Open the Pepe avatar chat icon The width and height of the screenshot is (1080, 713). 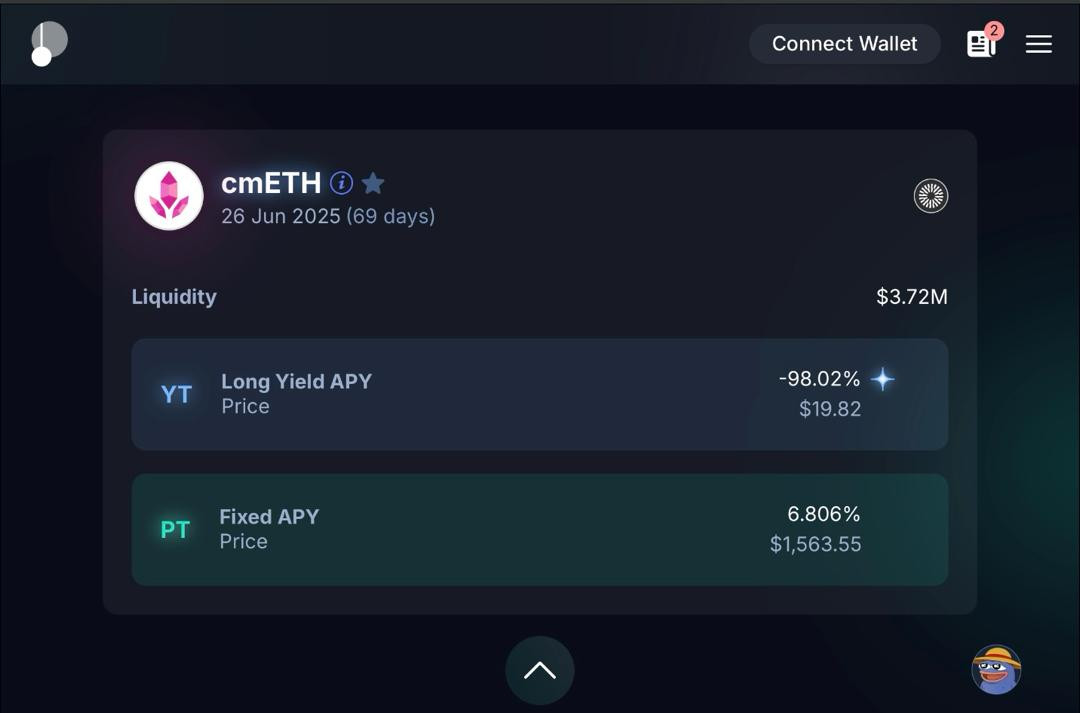[996, 669]
